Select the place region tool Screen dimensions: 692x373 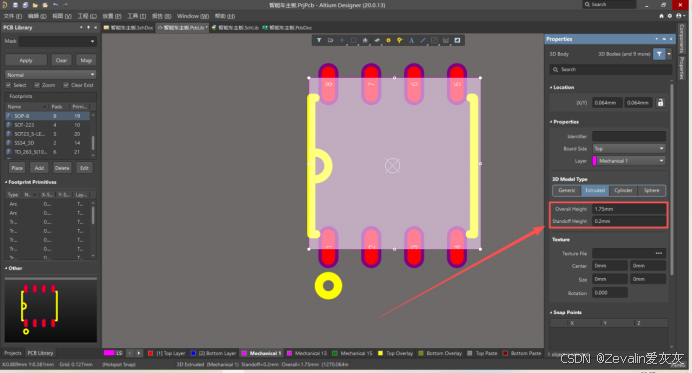[434, 40]
